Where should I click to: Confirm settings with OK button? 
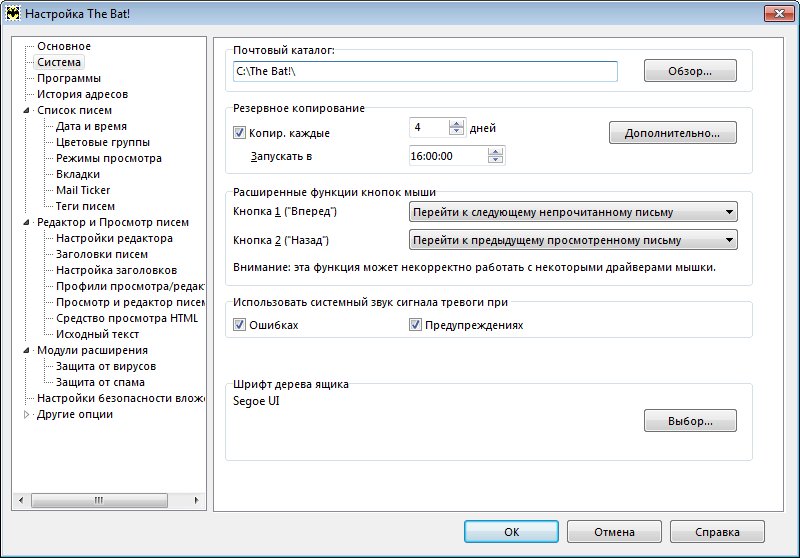(511, 531)
